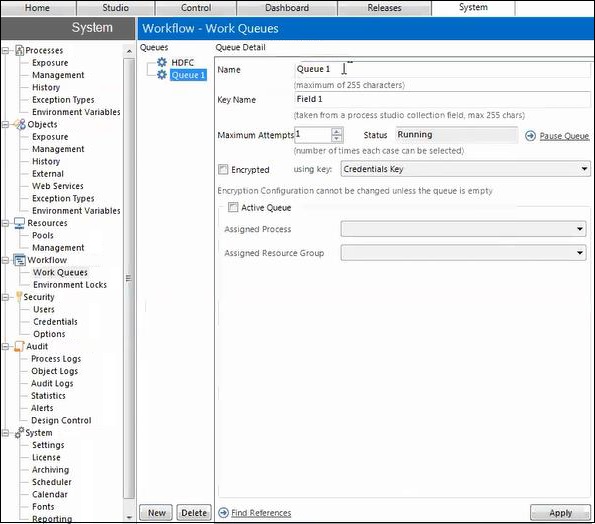Click the Pause Queue link
Screen dimensions: 595x524
tap(564, 136)
